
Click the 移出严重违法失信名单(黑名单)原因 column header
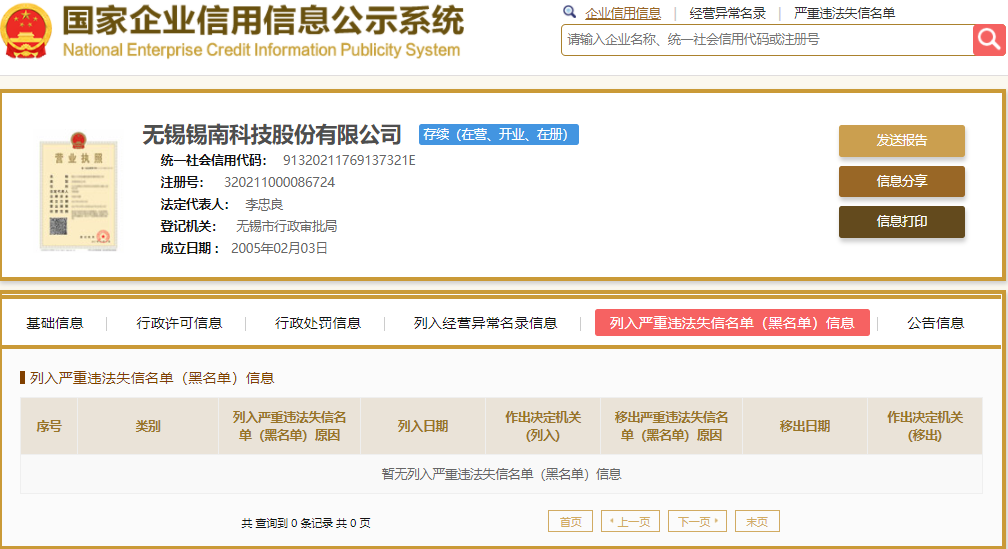671,426
